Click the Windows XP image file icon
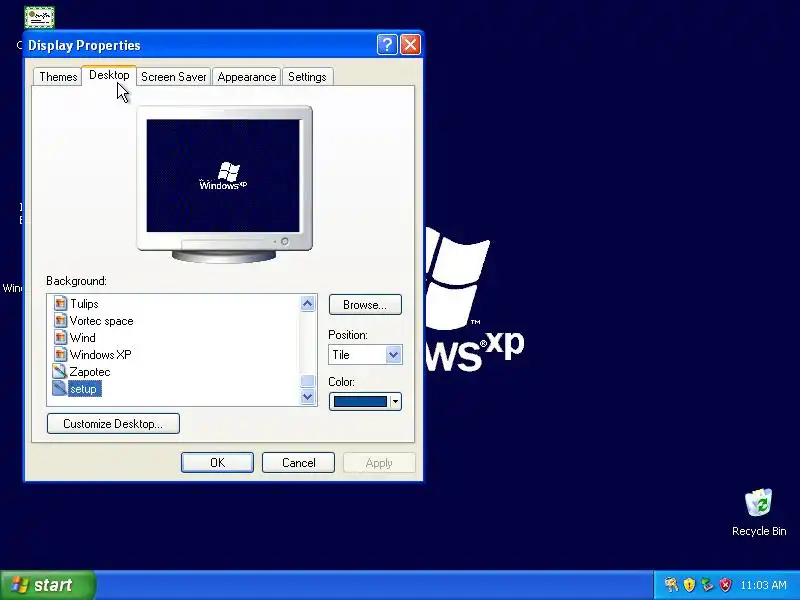 60,354
